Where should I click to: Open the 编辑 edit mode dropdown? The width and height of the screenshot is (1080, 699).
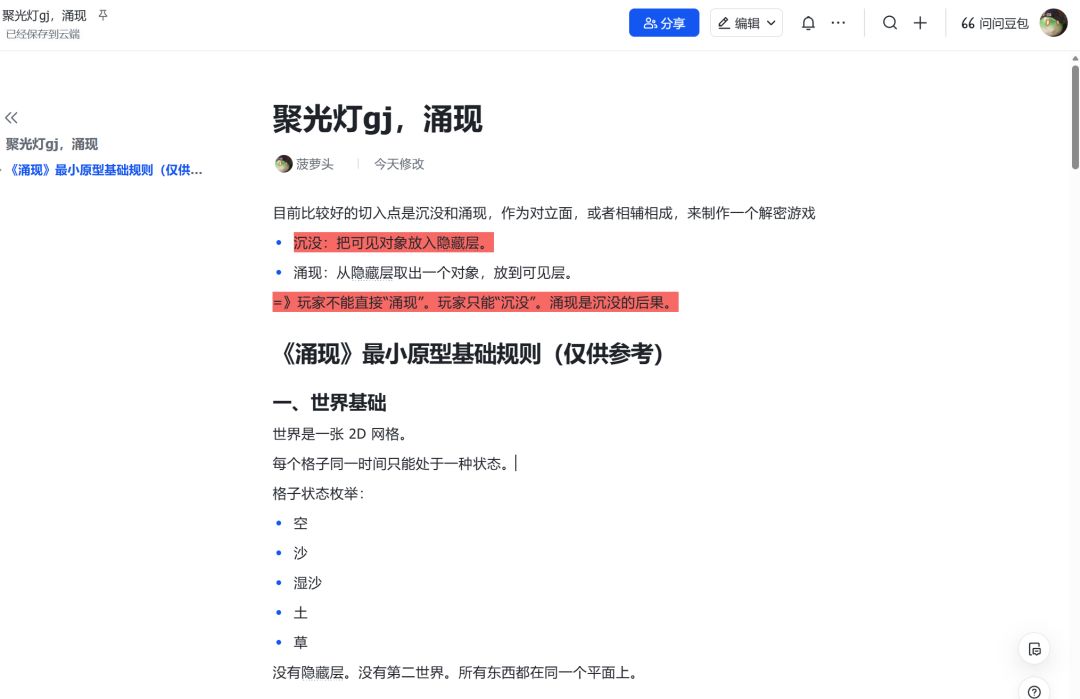point(746,23)
